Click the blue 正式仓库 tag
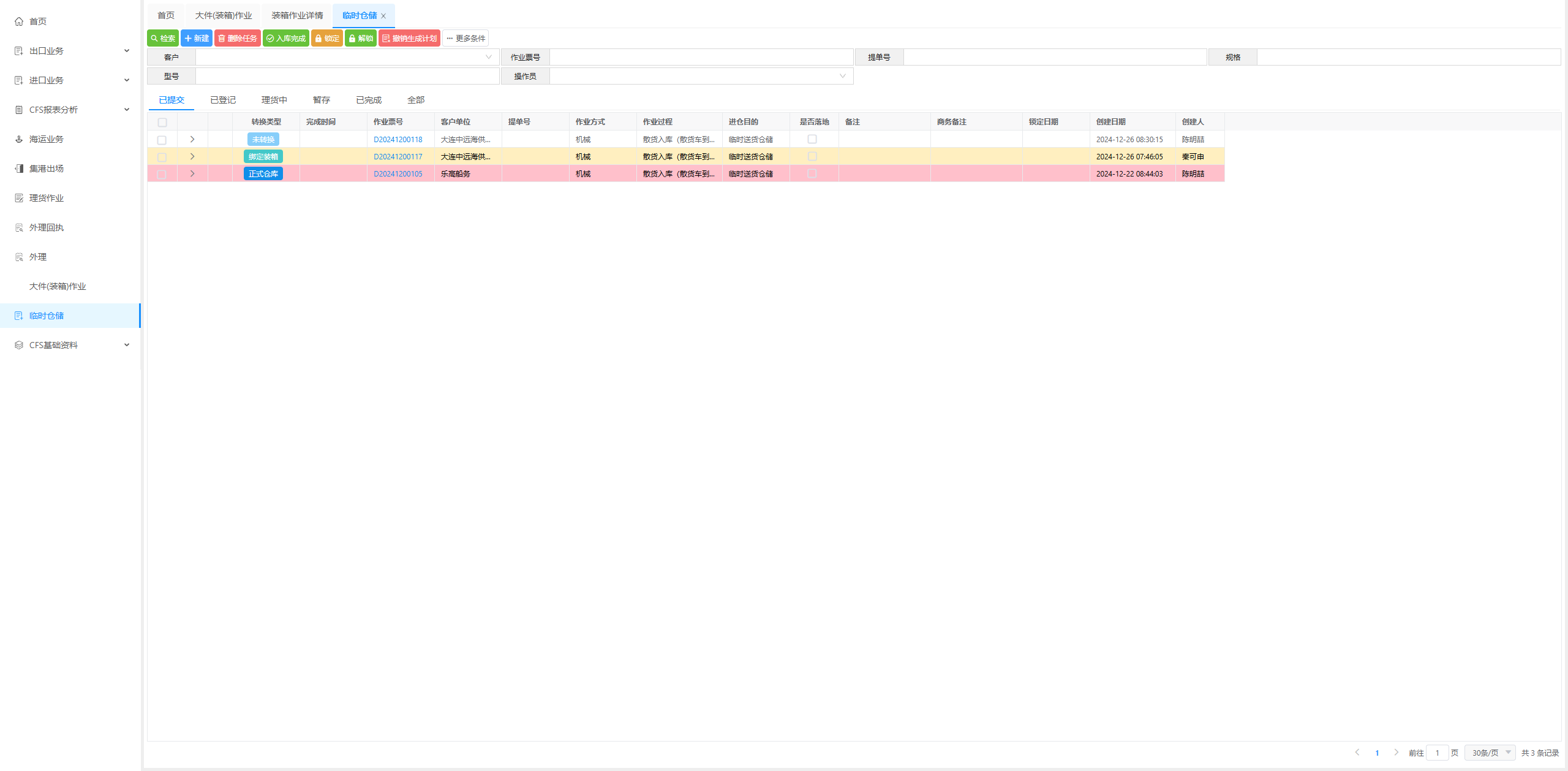 pyautogui.click(x=263, y=174)
